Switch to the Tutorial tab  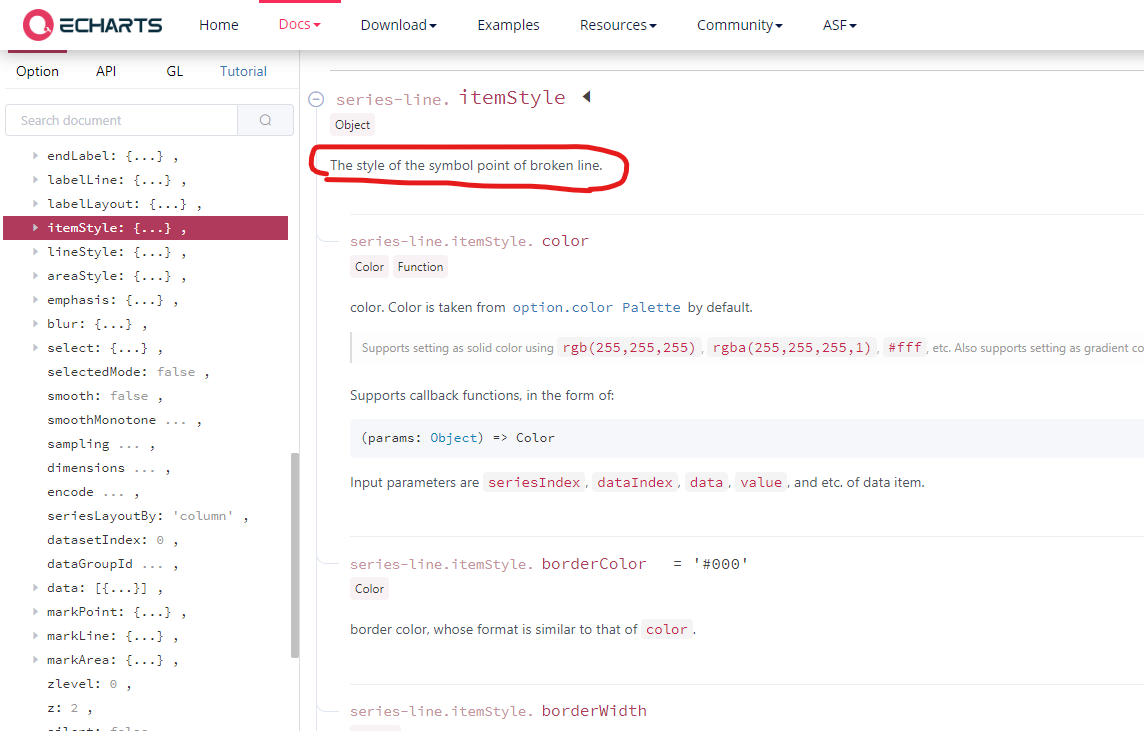pos(243,71)
